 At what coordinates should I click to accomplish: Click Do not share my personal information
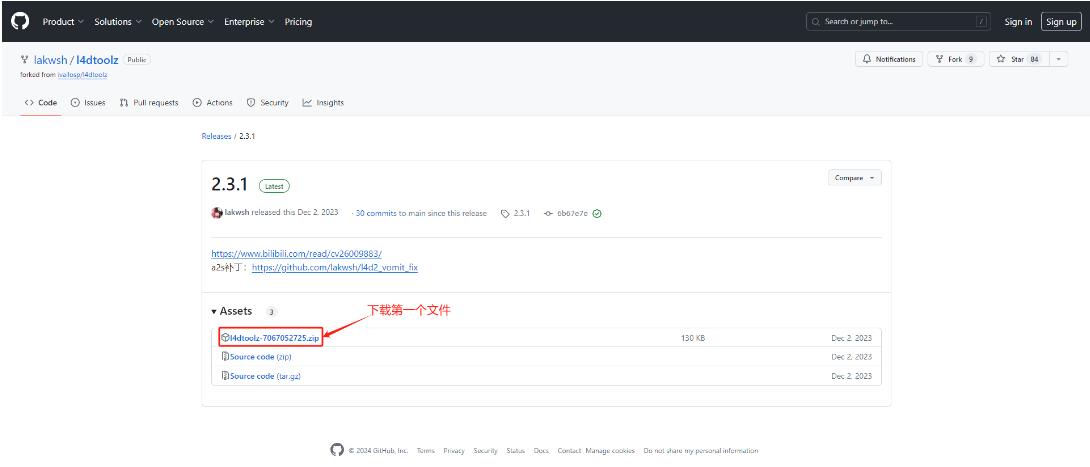click(x=701, y=450)
